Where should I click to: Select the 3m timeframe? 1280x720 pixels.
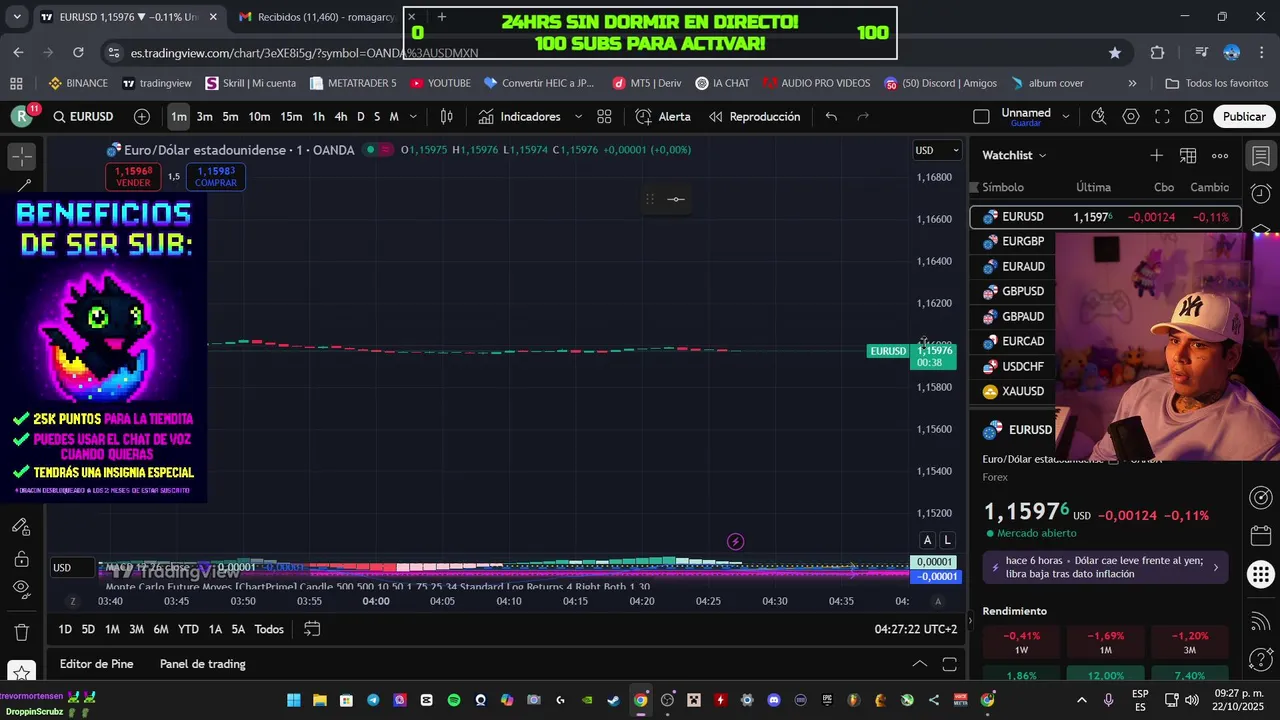pos(204,117)
